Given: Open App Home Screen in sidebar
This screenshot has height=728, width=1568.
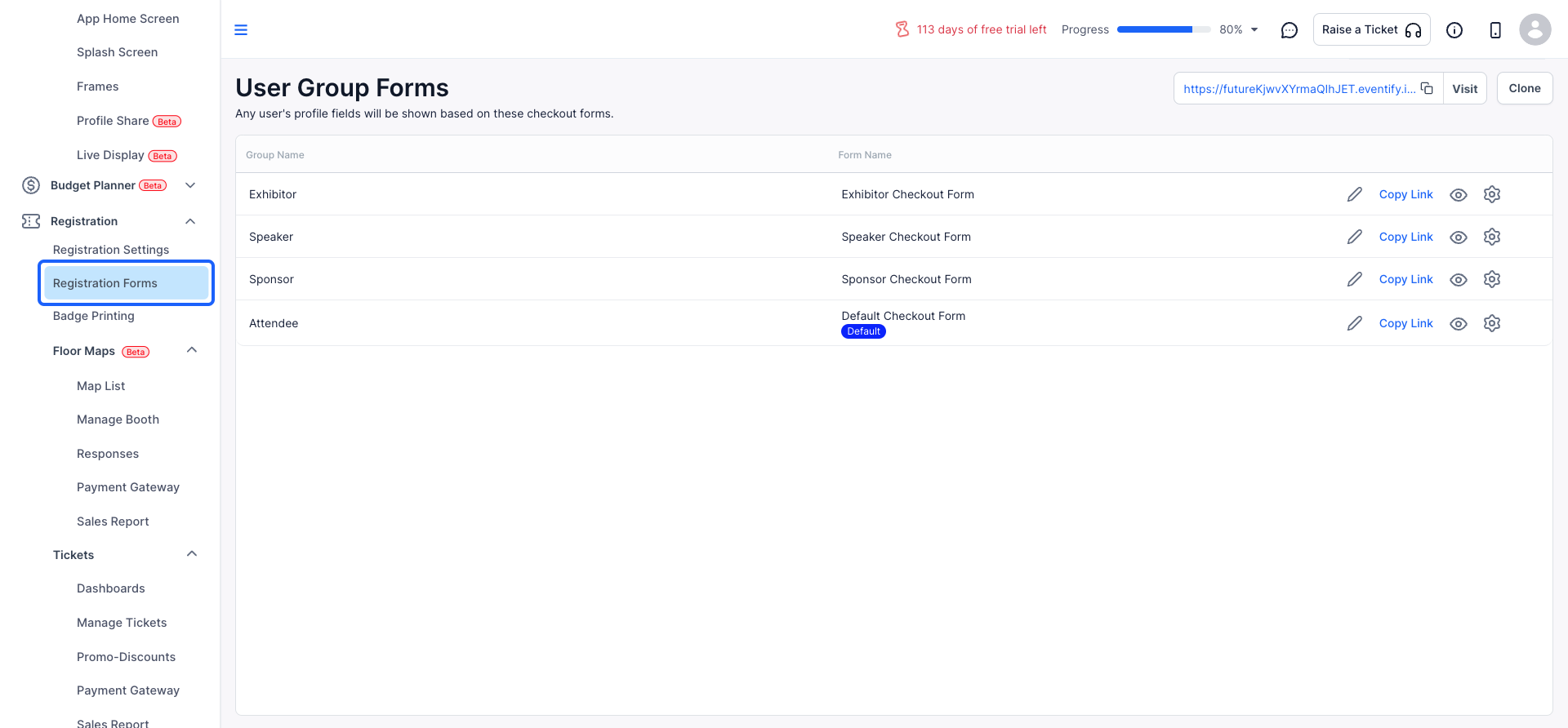Looking at the screenshot, I should (x=128, y=19).
